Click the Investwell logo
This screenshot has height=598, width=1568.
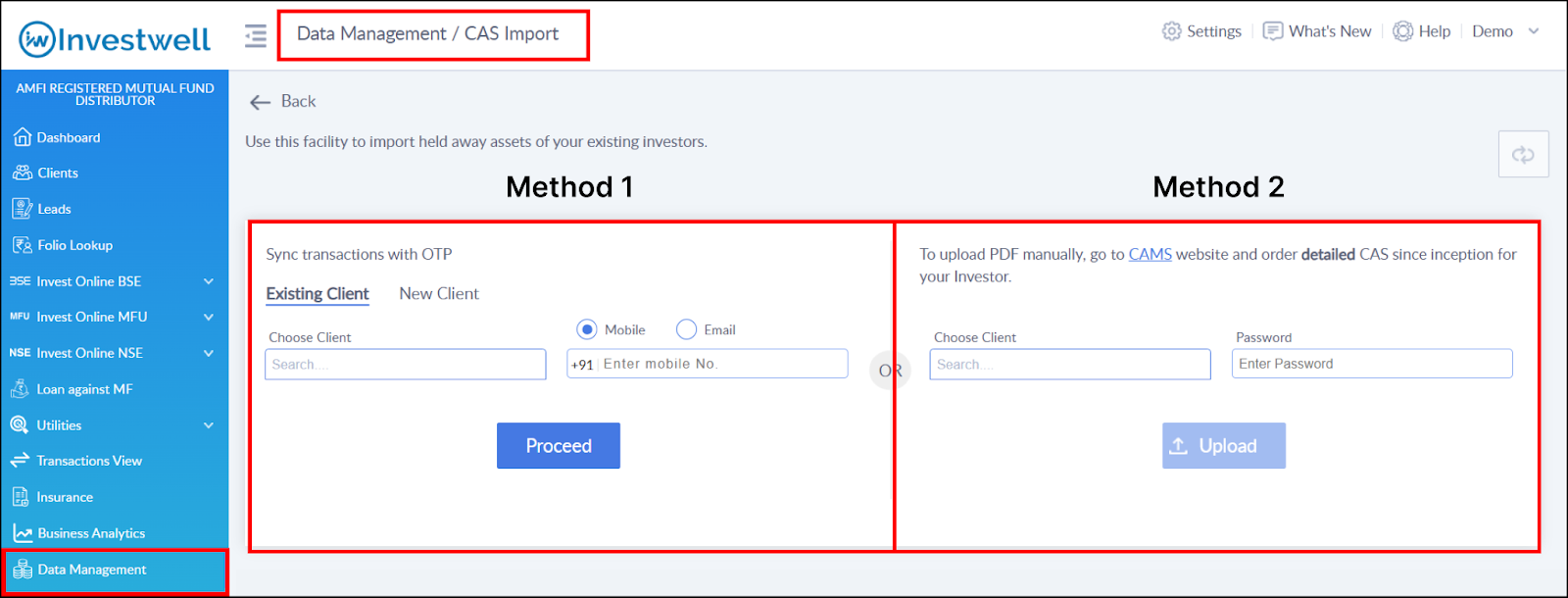[115, 38]
